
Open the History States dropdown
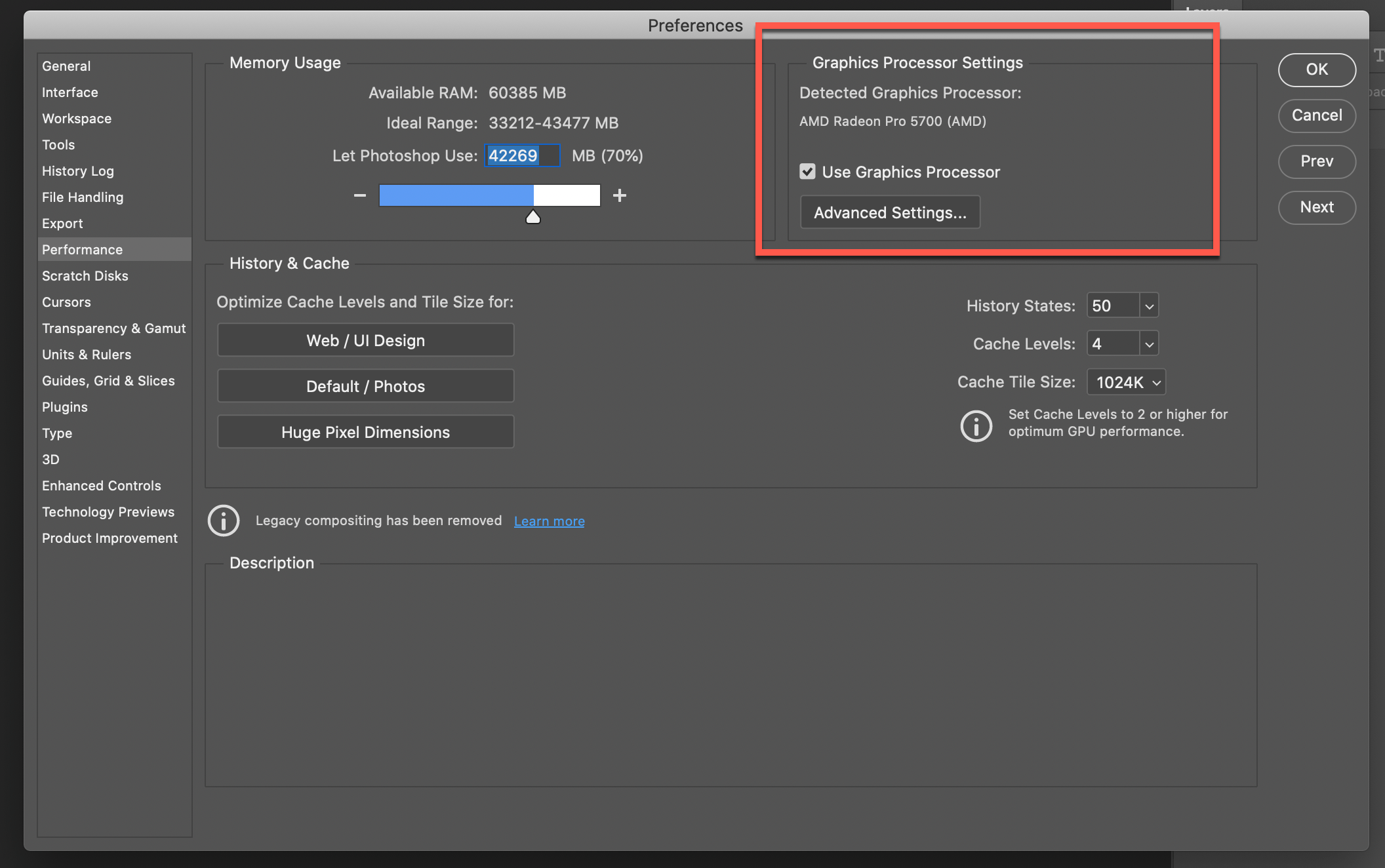pos(1148,305)
